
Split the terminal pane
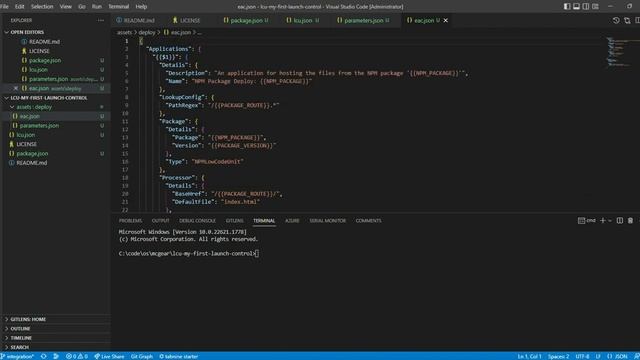click(x=620, y=220)
